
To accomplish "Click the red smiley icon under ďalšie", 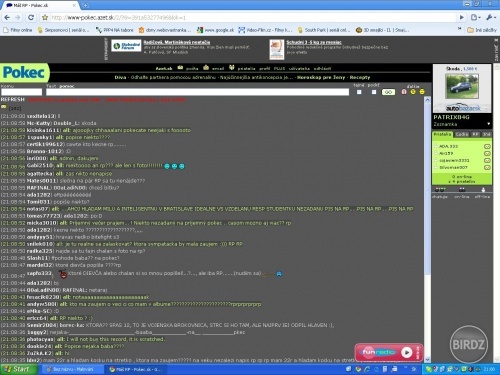I will (404, 92).
